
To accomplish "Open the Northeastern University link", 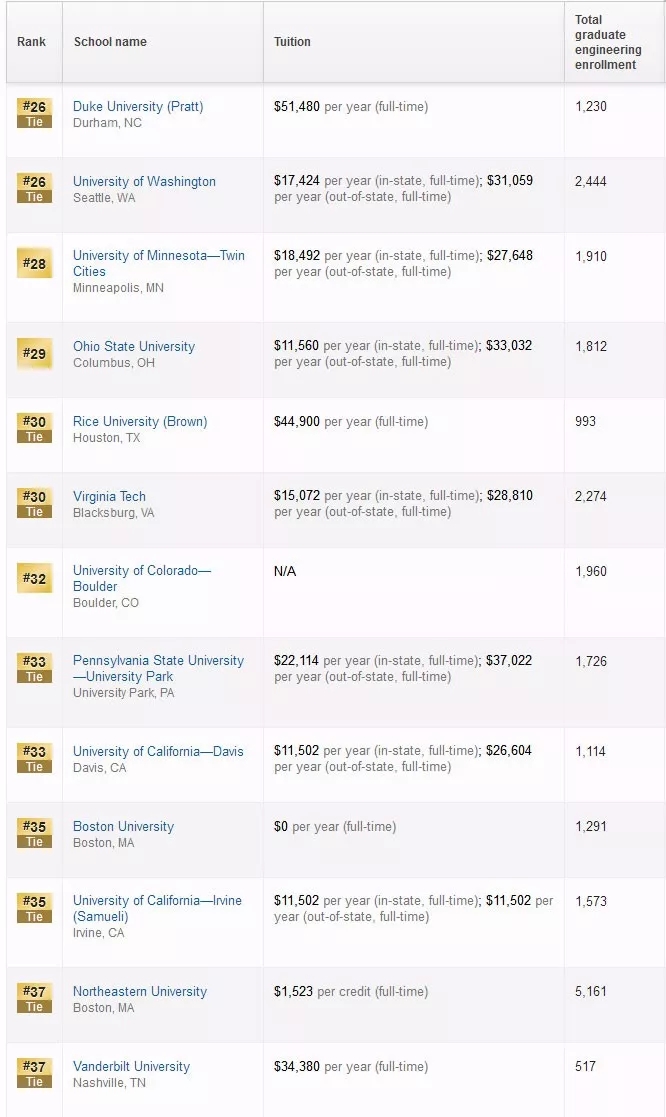I will 140,992.
